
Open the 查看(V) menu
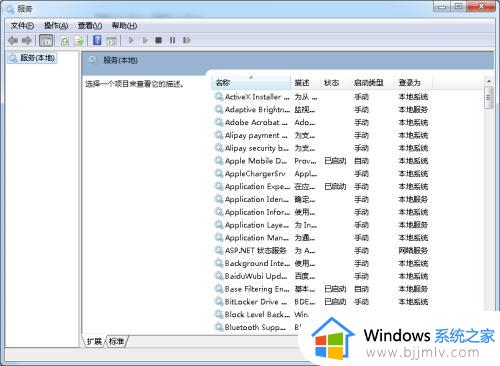(x=90, y=26)
